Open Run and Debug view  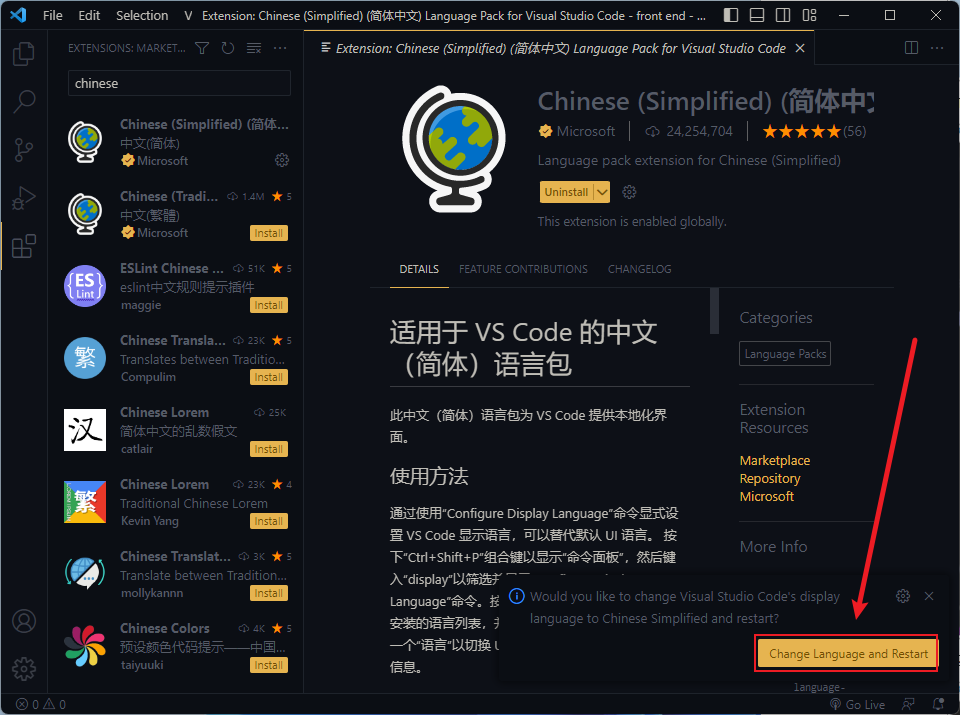point(24,198)
